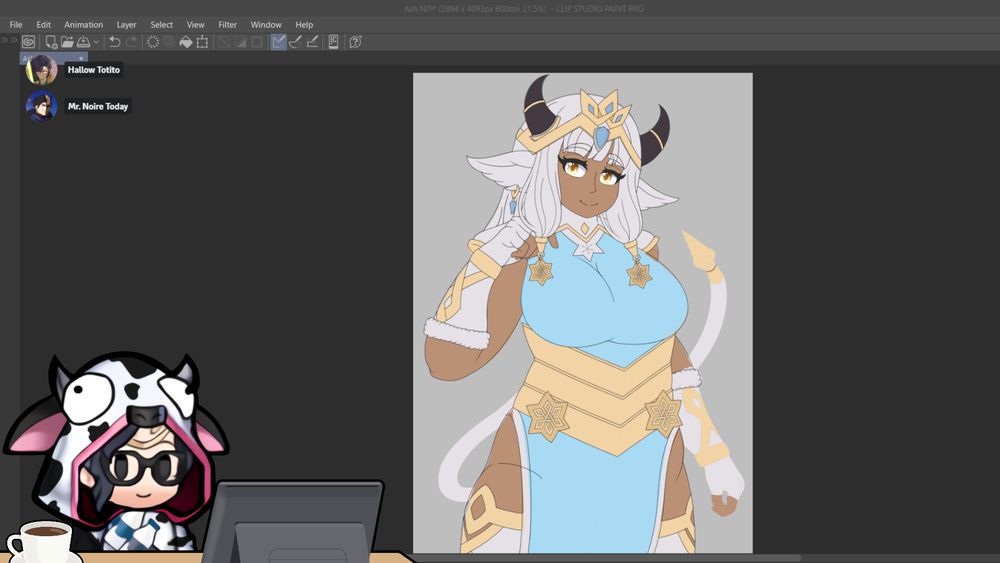Open the Help menu
1000x563 pixels.
pos(304,25)
